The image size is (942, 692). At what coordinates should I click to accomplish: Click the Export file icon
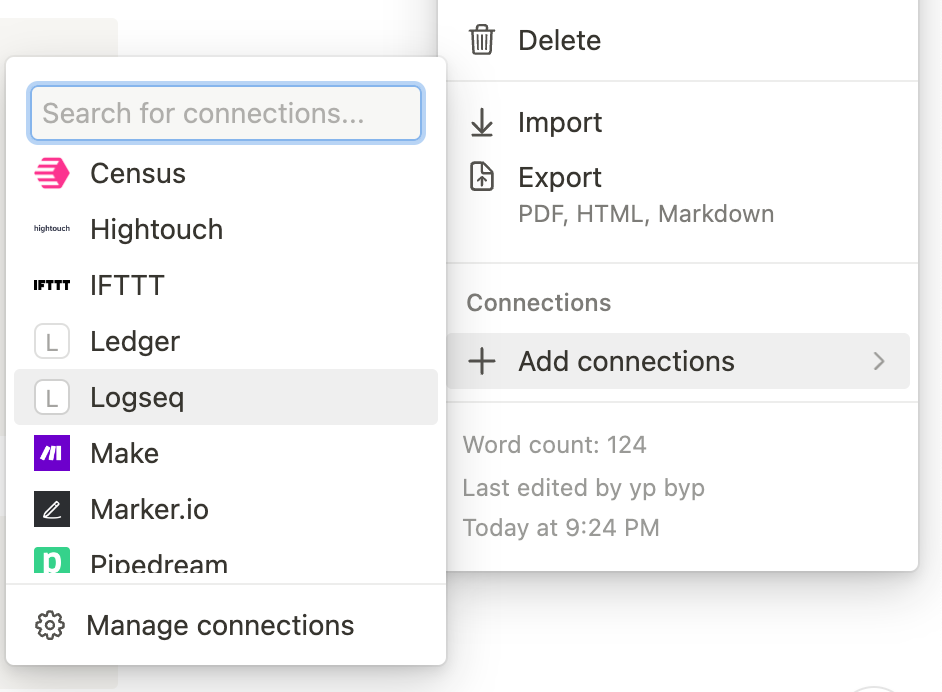(x=482, y=177)
